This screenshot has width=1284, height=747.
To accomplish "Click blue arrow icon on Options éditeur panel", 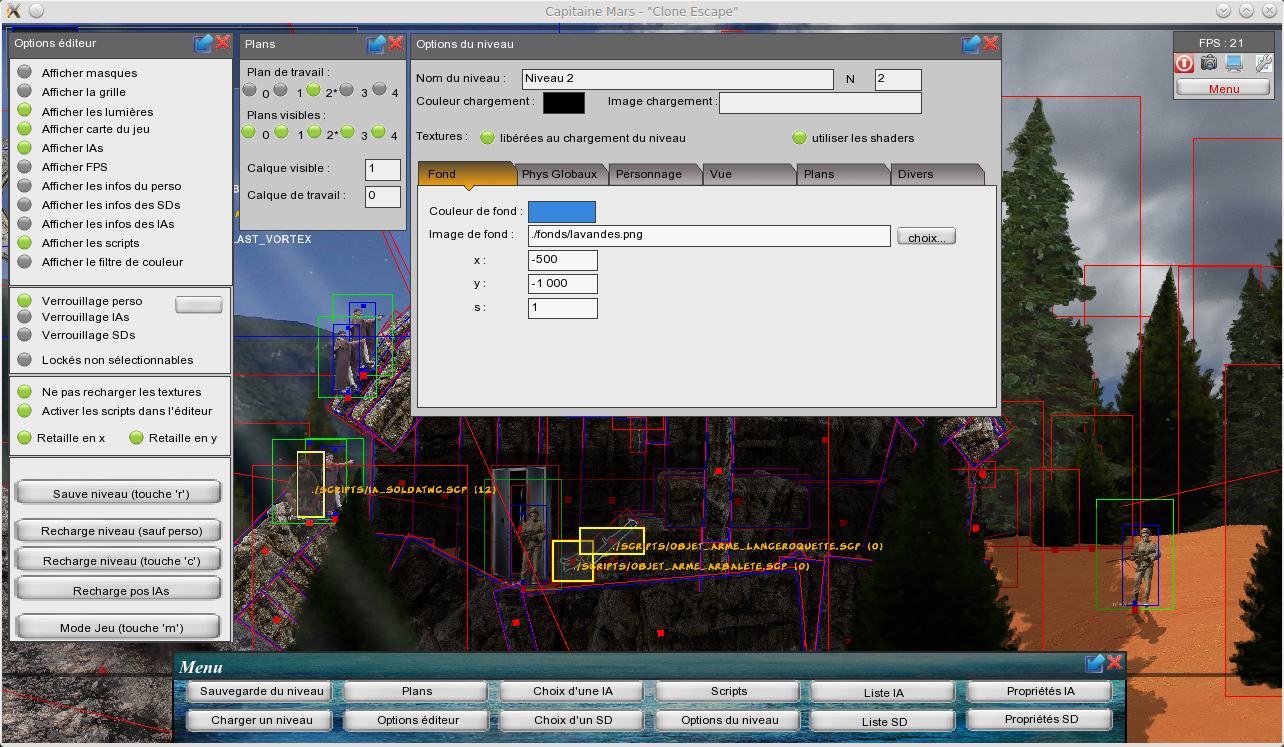I will [203, 43].
